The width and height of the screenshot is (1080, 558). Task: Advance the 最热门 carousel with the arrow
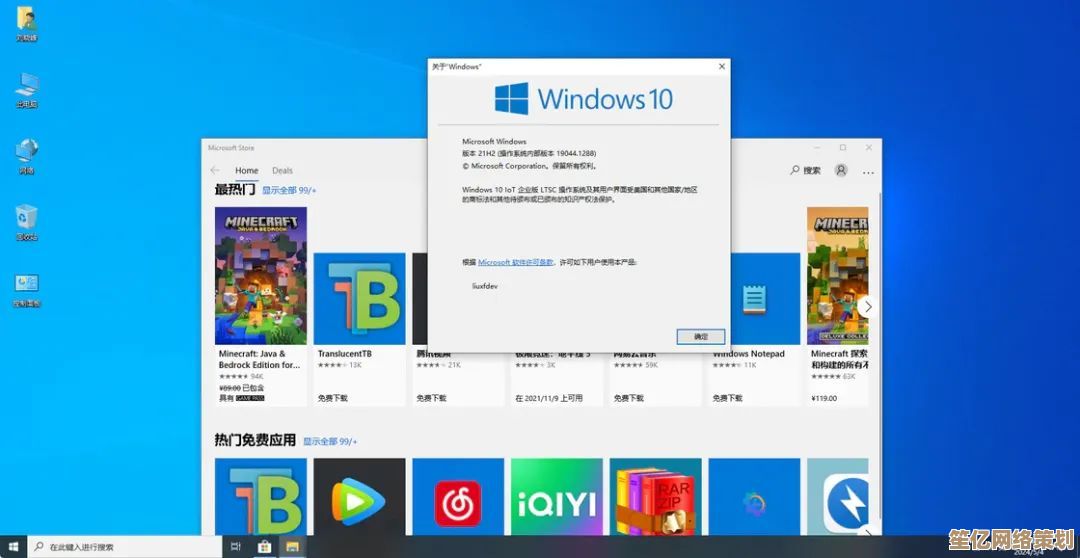867,307
